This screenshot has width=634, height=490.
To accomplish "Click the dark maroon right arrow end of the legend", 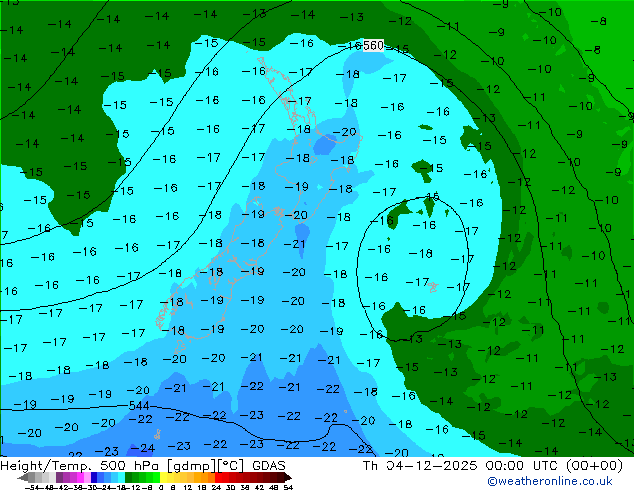I will [288, 477].
